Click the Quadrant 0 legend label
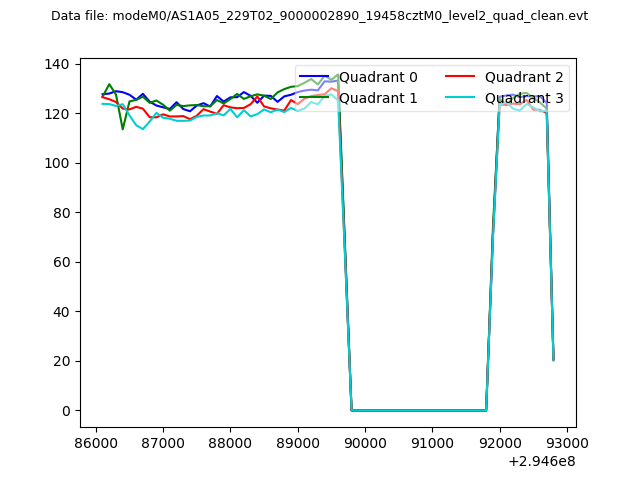The width and height of the screenshot is (640, 480). 378,77
